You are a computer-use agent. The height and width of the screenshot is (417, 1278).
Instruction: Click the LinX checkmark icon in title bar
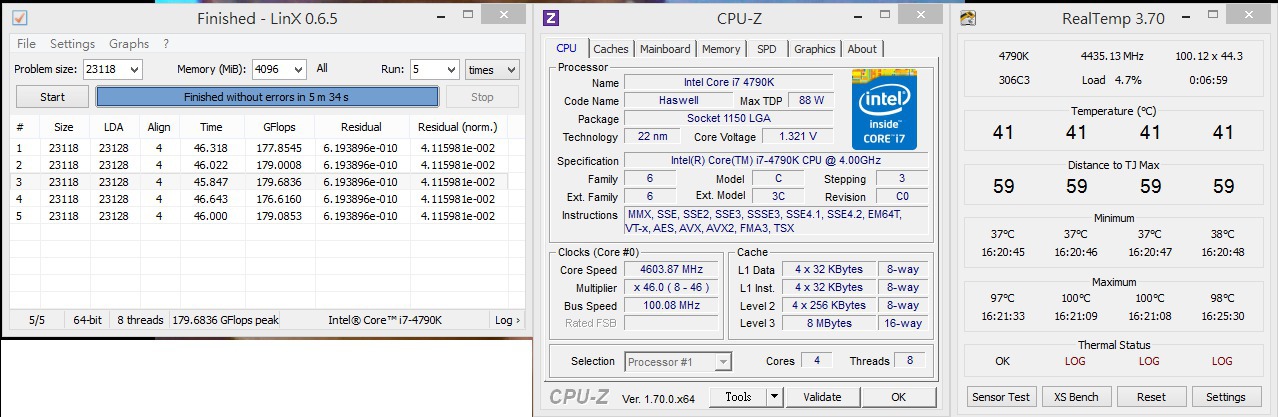point(19,18)
